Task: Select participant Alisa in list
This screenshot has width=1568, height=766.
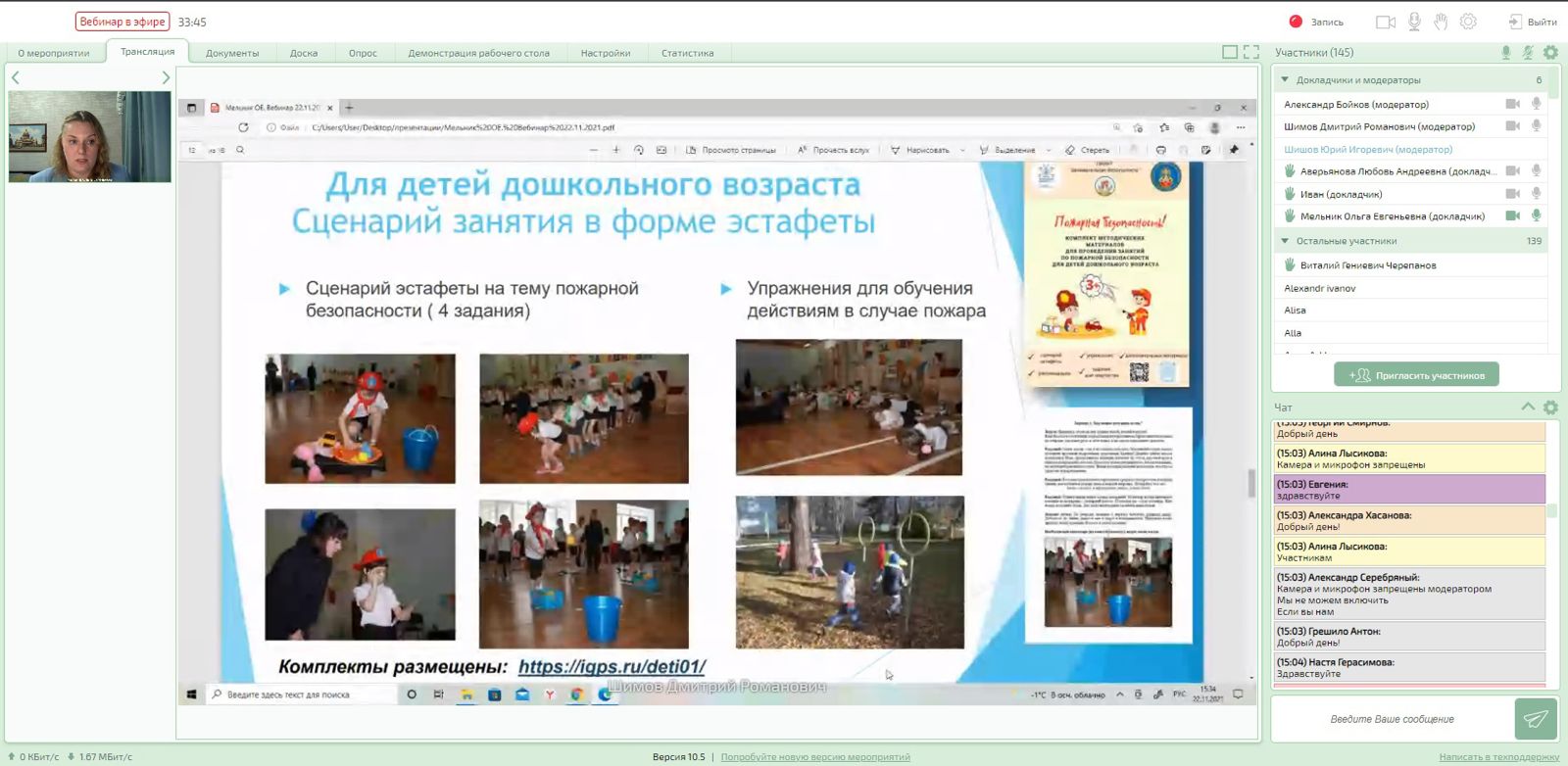Action: click(x=1295, y=310)
